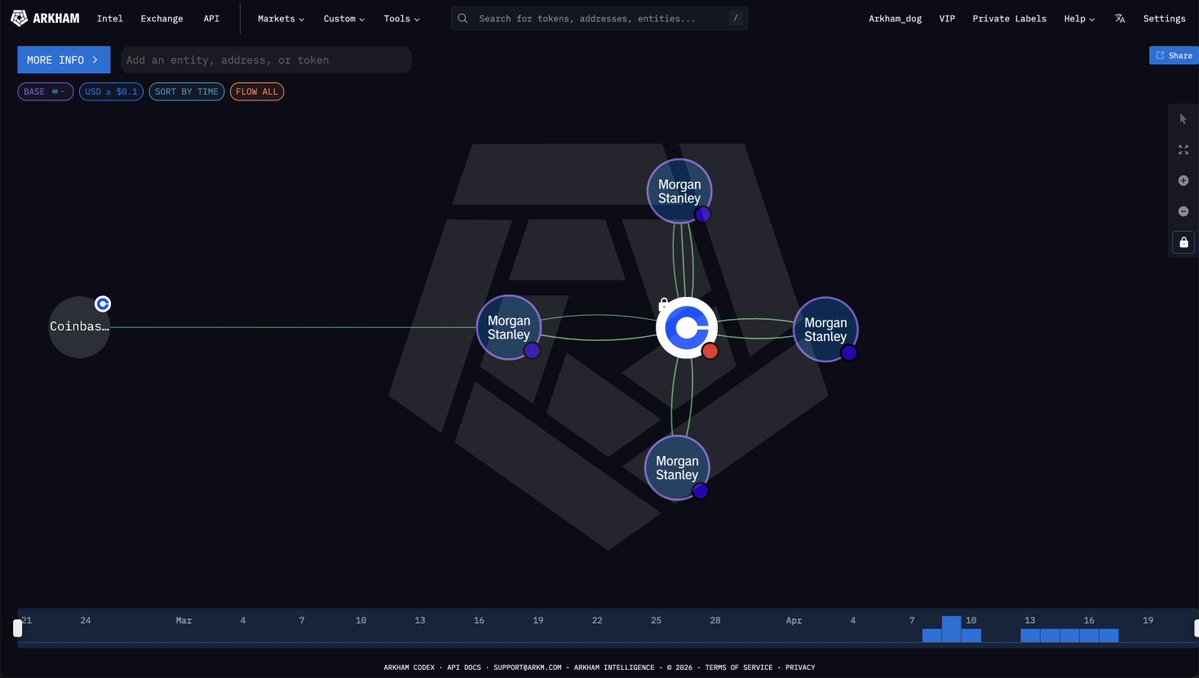Image resolution: width=1199 pixels, height=678 pixels.
Task: Click the red dot on Coinbase node
Action: coord(710,351)
